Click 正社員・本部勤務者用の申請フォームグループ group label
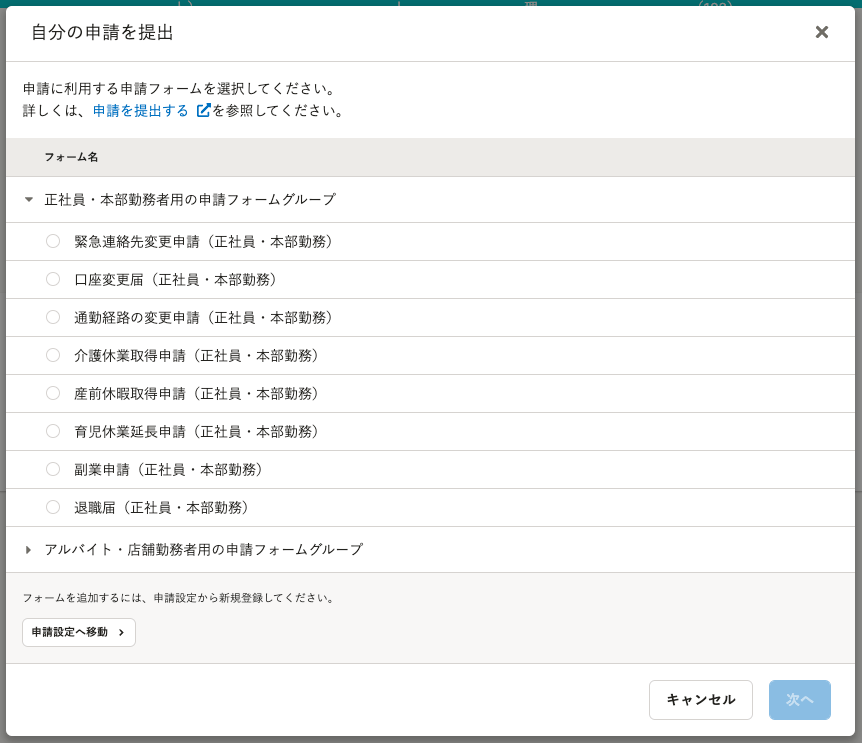The width and height of the screenshot is (862, 743). [x=190, y=200]
